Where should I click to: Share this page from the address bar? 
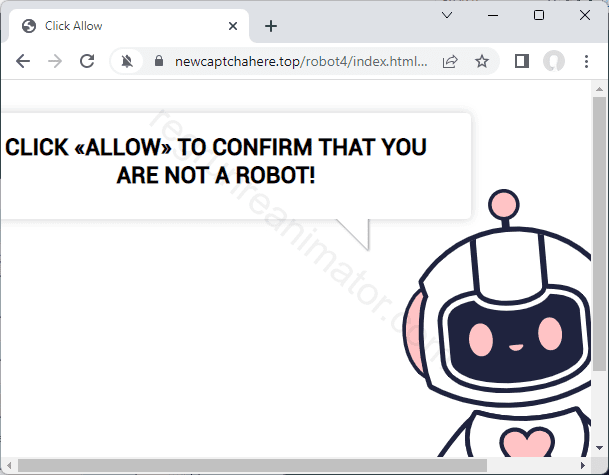click(450, 61)
